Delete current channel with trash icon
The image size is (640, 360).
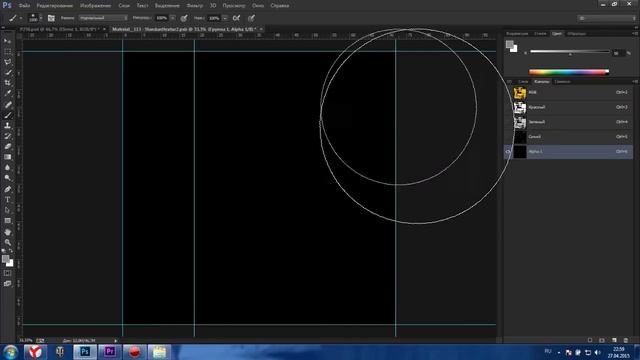tap(626, 340)
